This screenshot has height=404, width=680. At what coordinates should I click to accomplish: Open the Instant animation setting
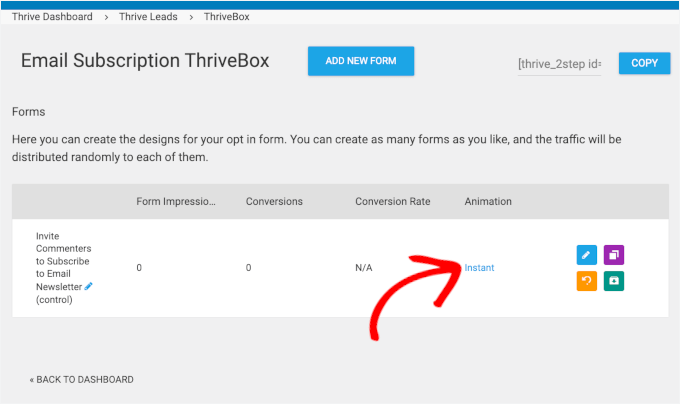pos(479,268)
